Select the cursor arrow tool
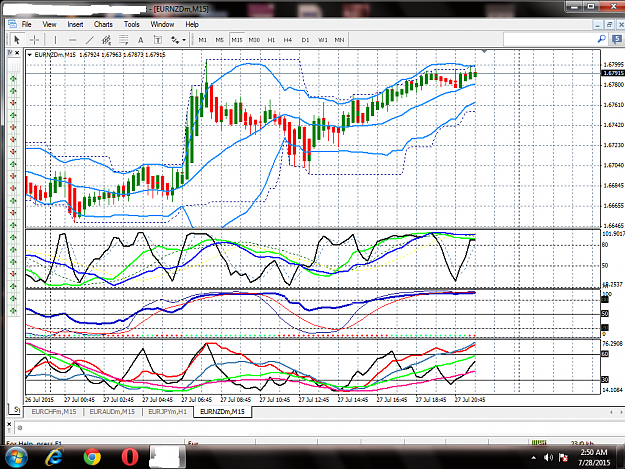 (16, 40)
